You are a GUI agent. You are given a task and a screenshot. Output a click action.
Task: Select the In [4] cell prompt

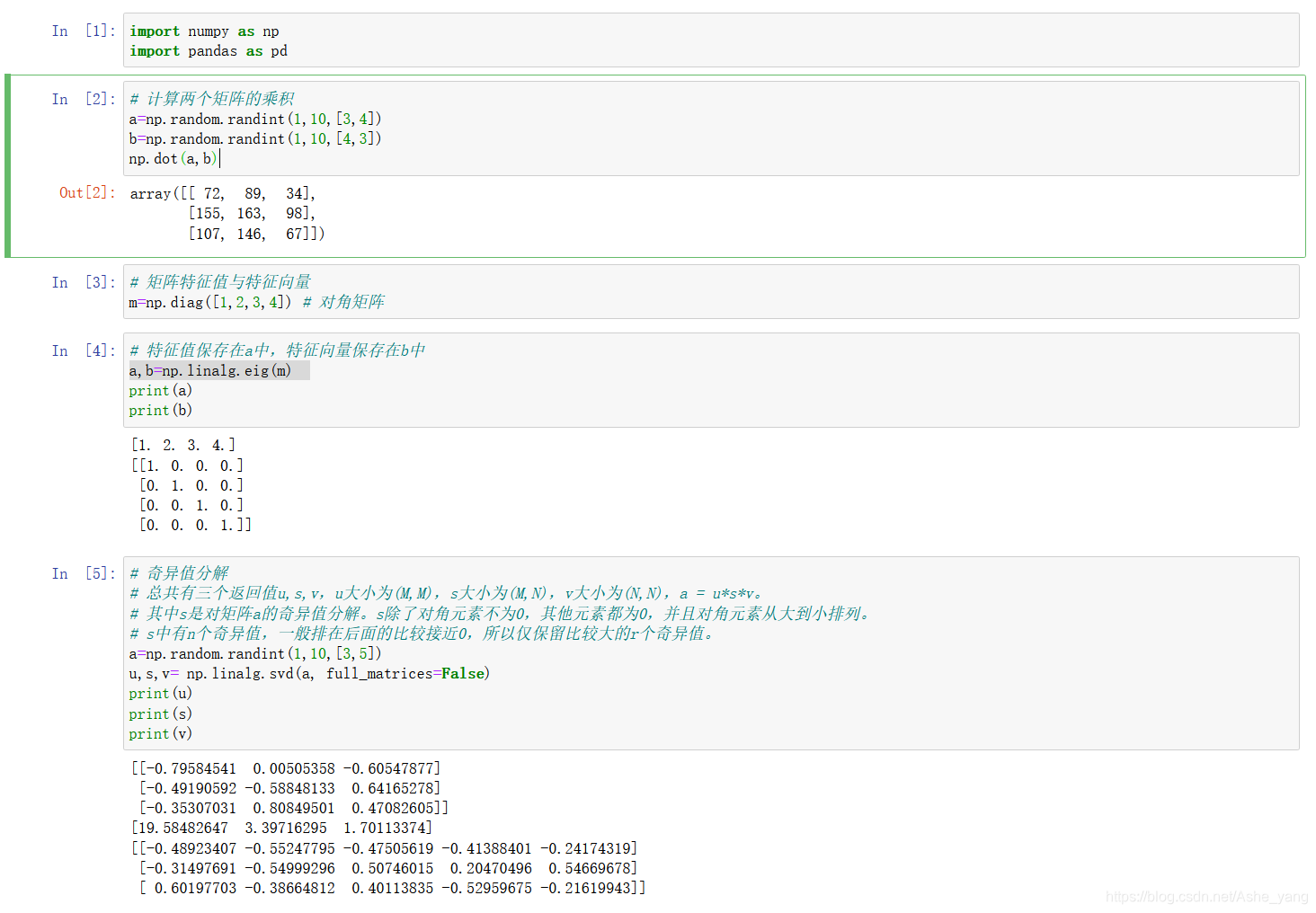(x=84, y=351)
